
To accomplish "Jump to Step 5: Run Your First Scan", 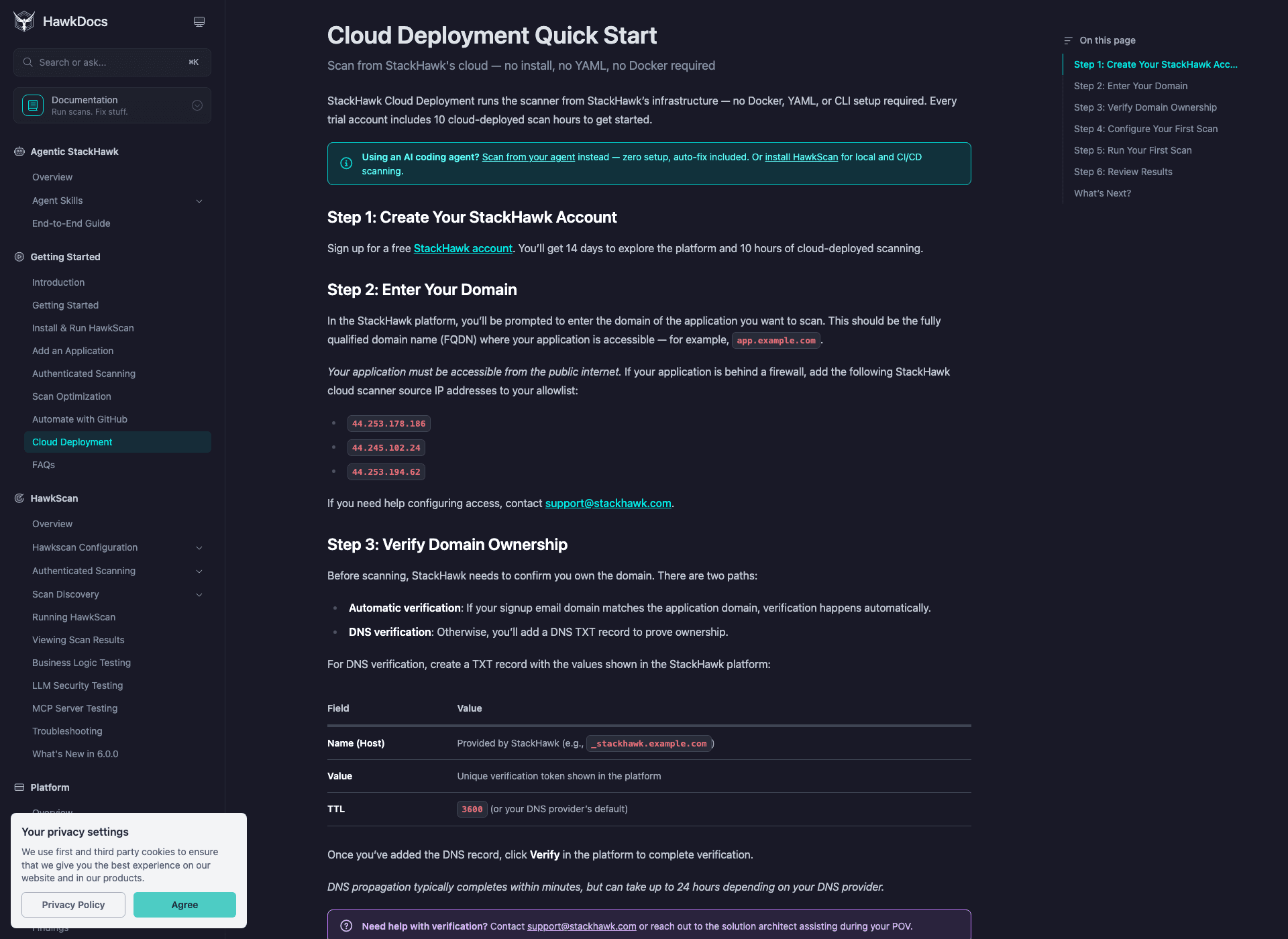I will click(x=1133, y=150).
